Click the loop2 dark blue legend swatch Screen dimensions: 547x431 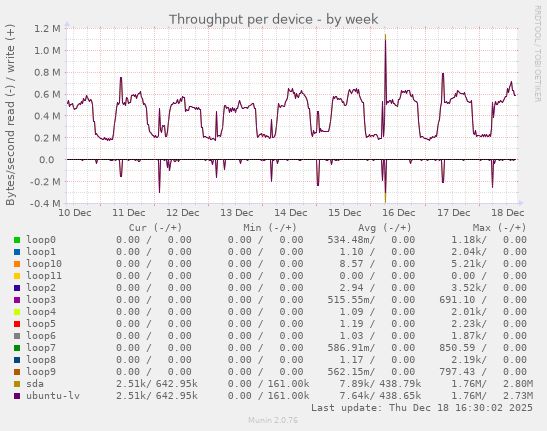(17, 288)
